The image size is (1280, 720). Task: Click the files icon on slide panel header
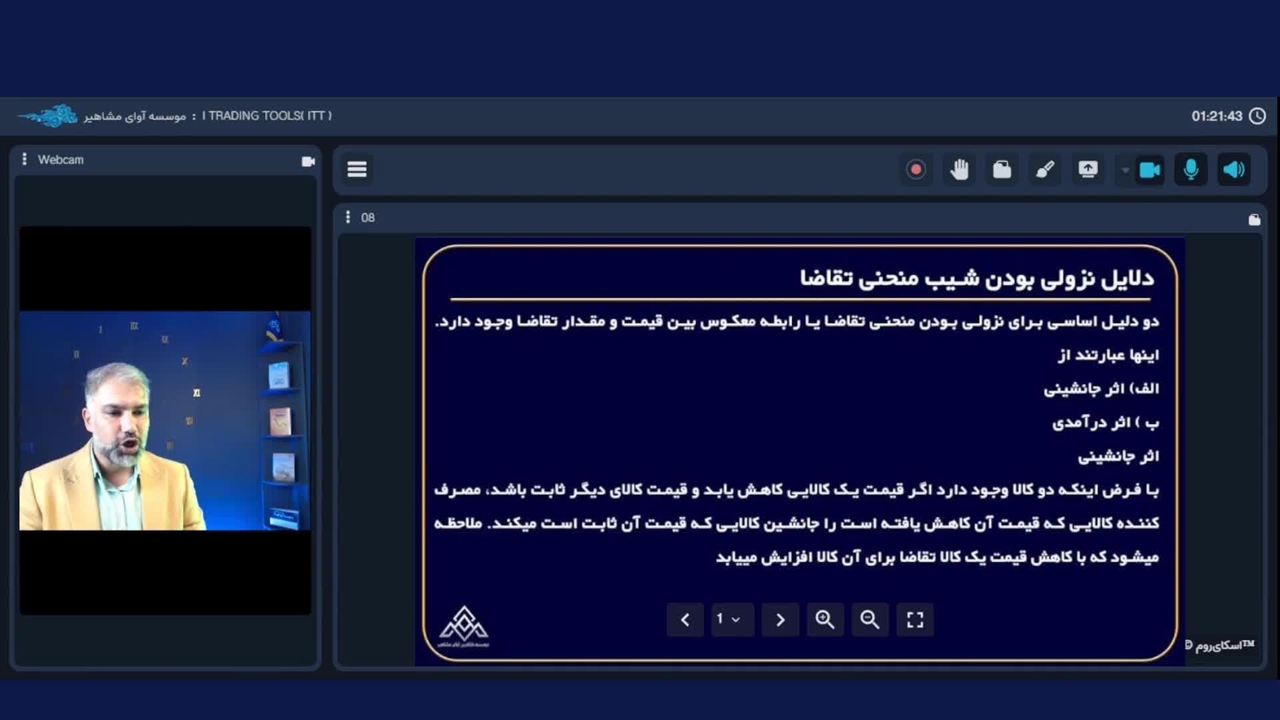tap(1254, 219)
